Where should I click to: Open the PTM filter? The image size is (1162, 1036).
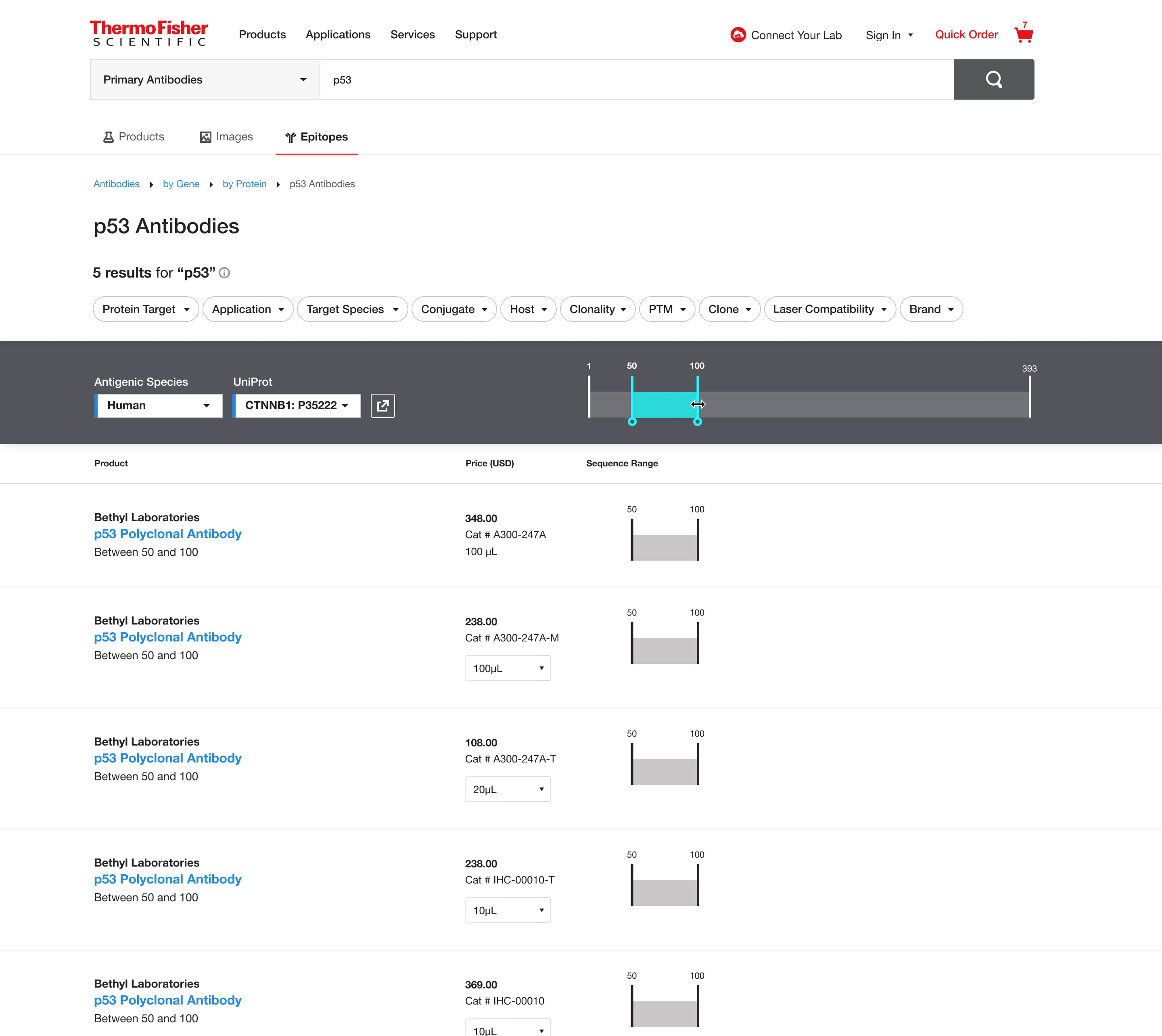[667, 309]
